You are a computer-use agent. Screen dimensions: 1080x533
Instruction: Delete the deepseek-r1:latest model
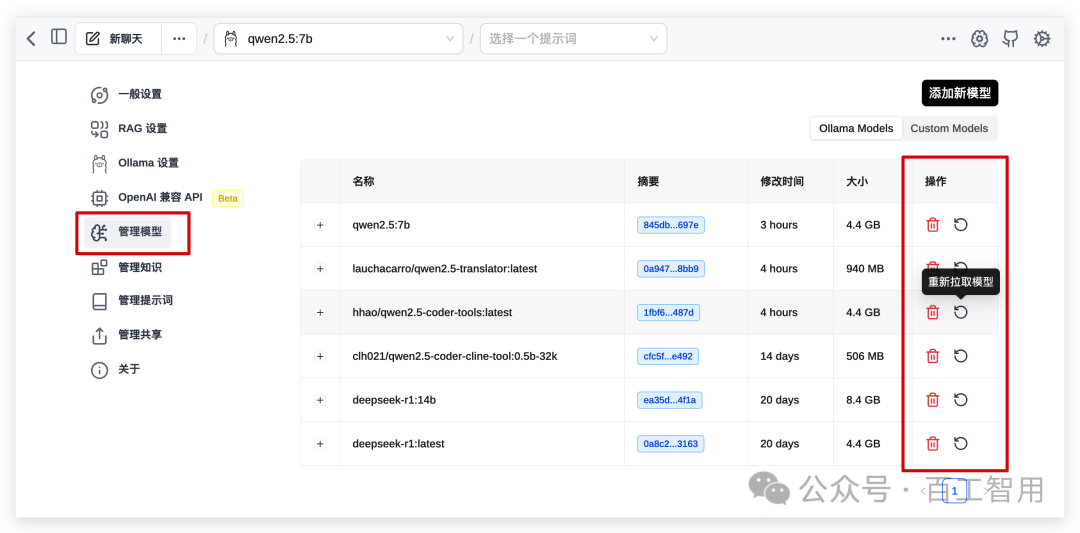933,443
